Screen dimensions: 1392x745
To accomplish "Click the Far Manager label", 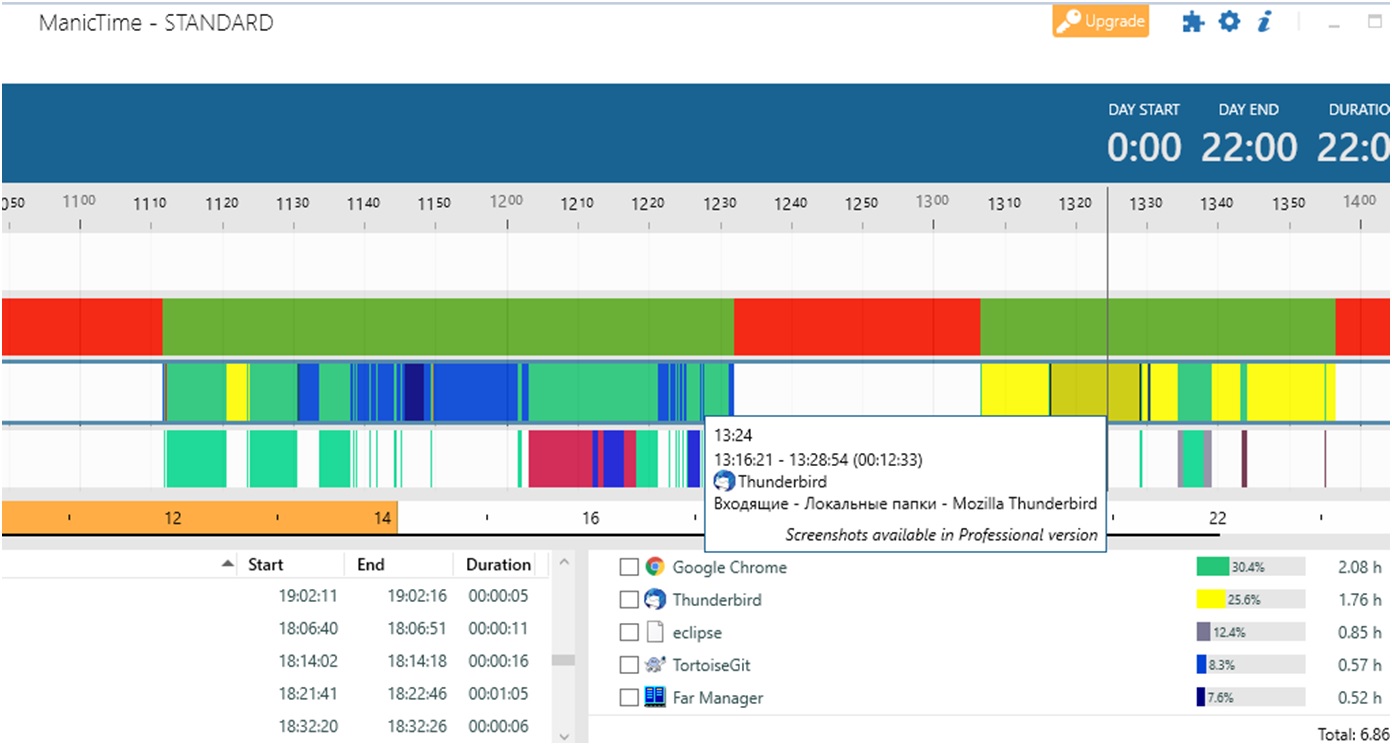I will [x=718, y=698].
